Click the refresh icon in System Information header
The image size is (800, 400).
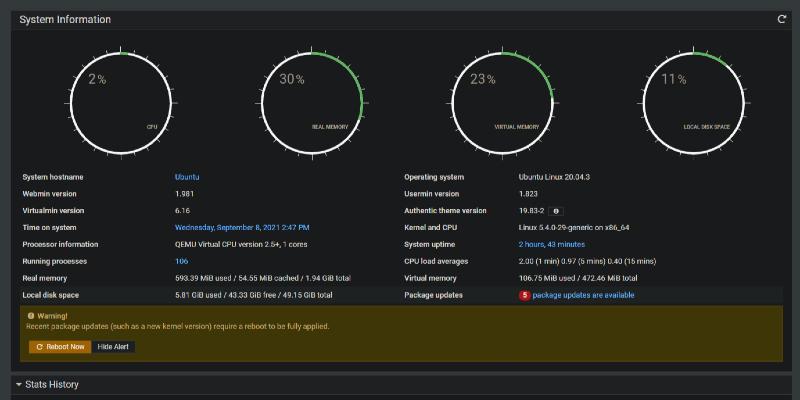(x=782, y=19)
